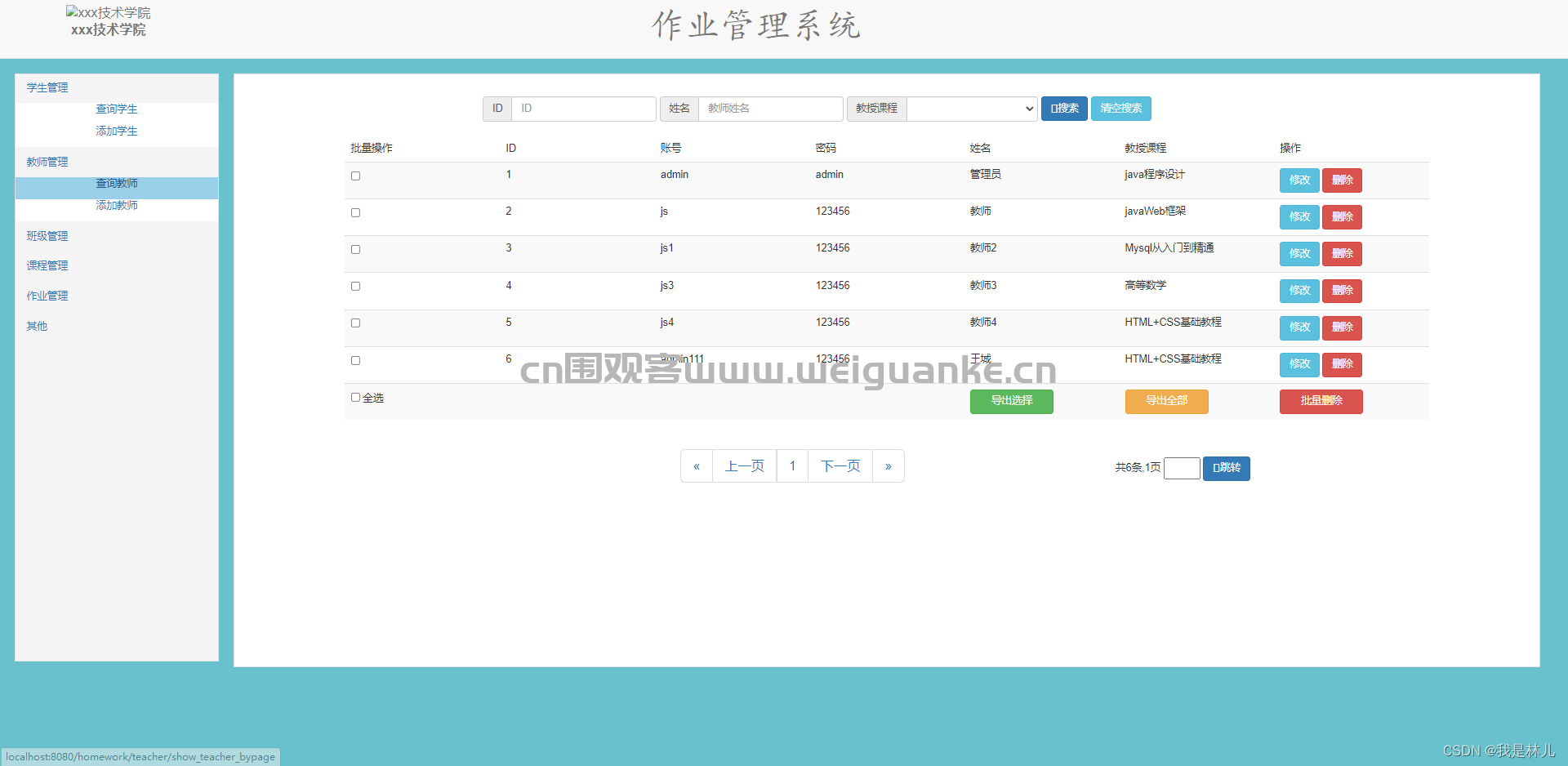Click 清空搜索 to clear search filters
Viewport: 1568px width, 766px height.
(x=1120, y=108)
